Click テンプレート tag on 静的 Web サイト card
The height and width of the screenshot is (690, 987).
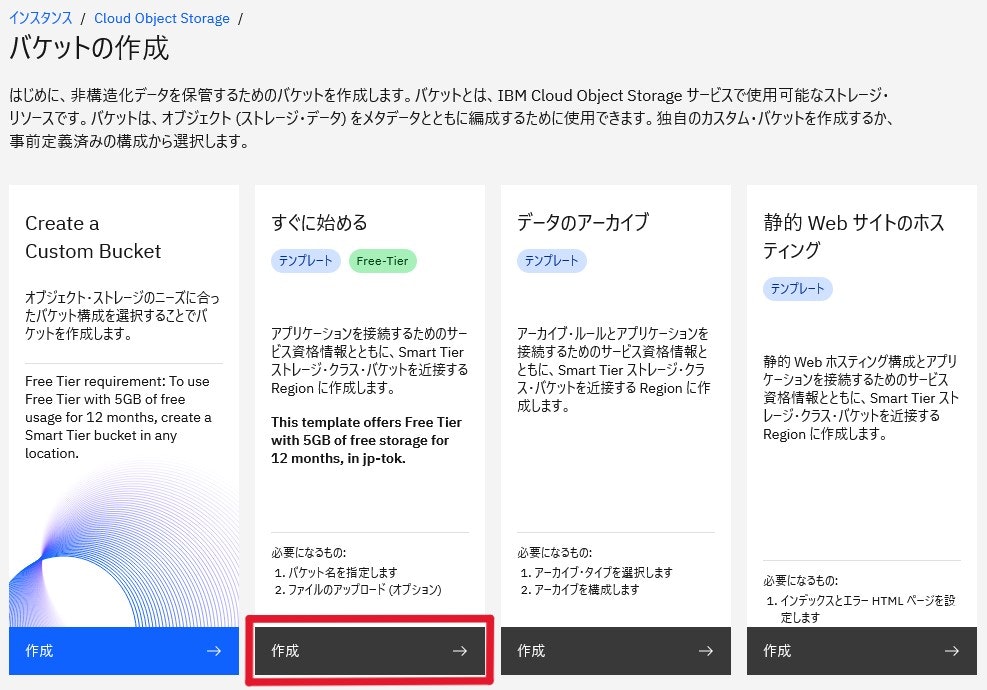tap(798, 288)
